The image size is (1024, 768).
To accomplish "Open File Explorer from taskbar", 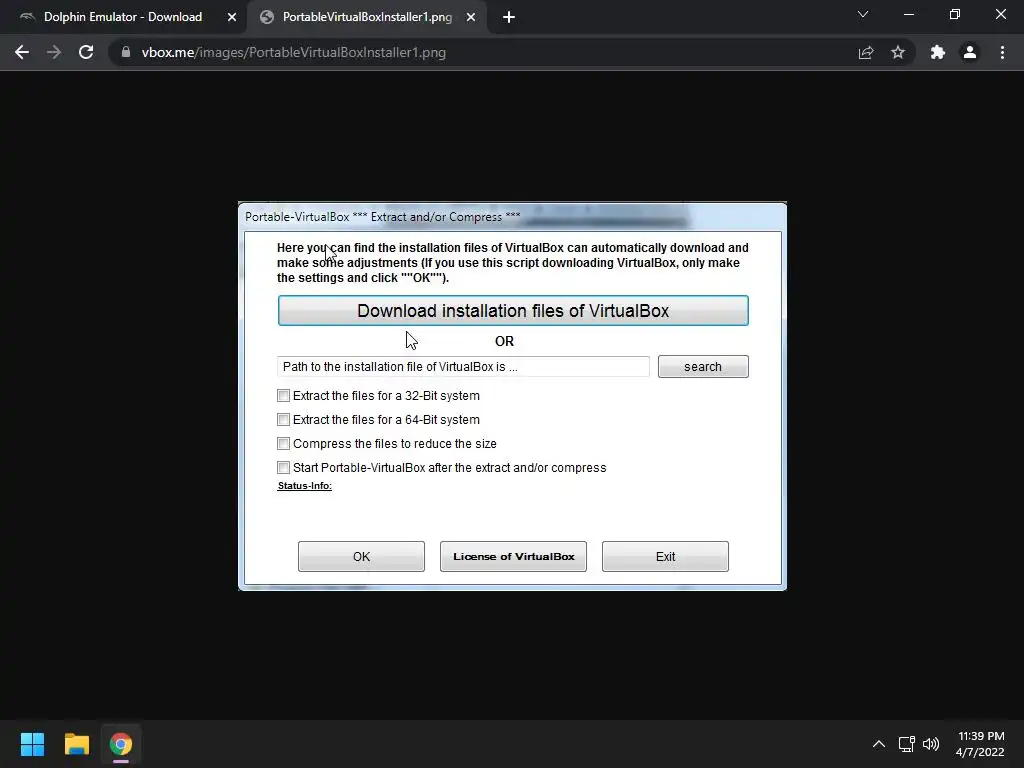I will coord(76,744).
